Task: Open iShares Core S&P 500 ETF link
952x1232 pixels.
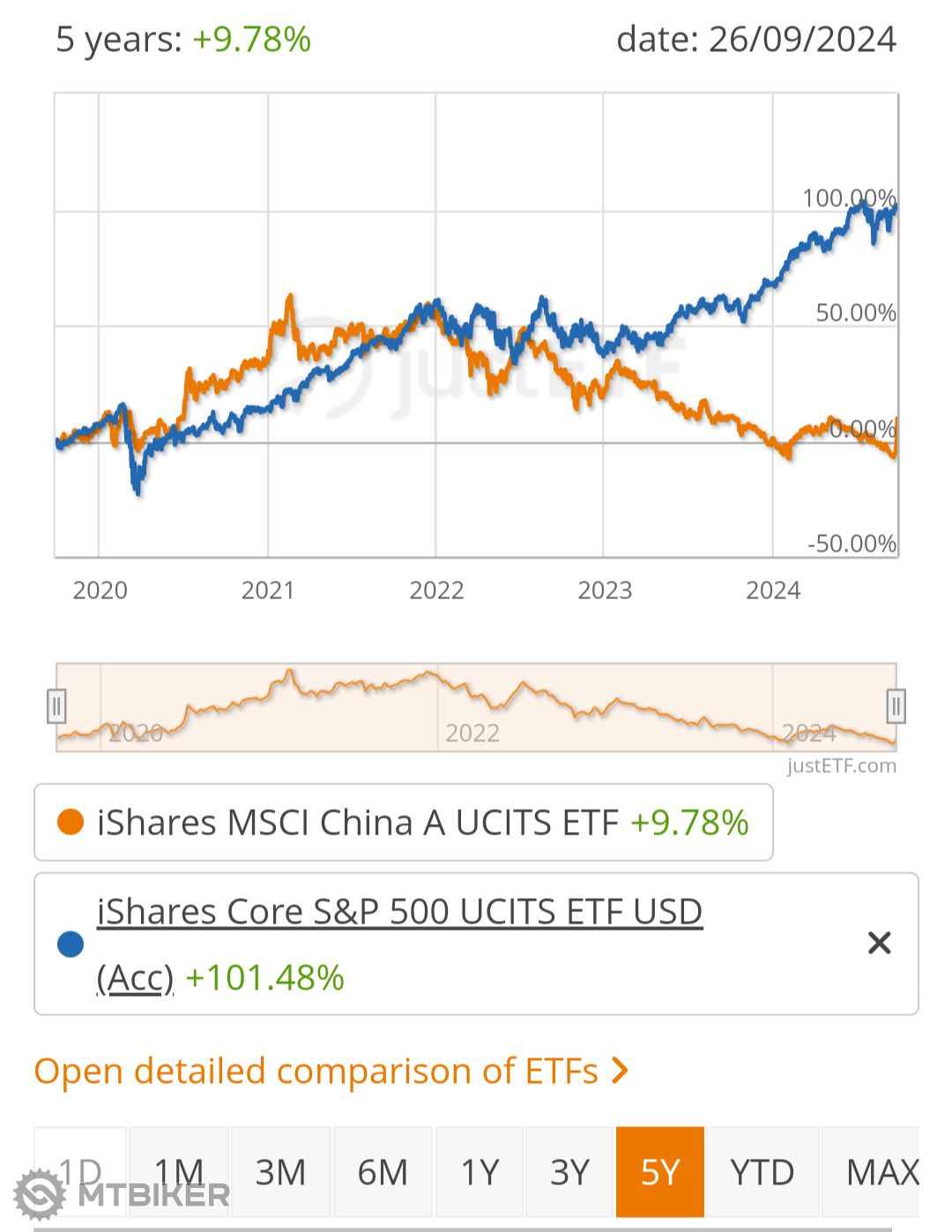Action: click(399, 911)
